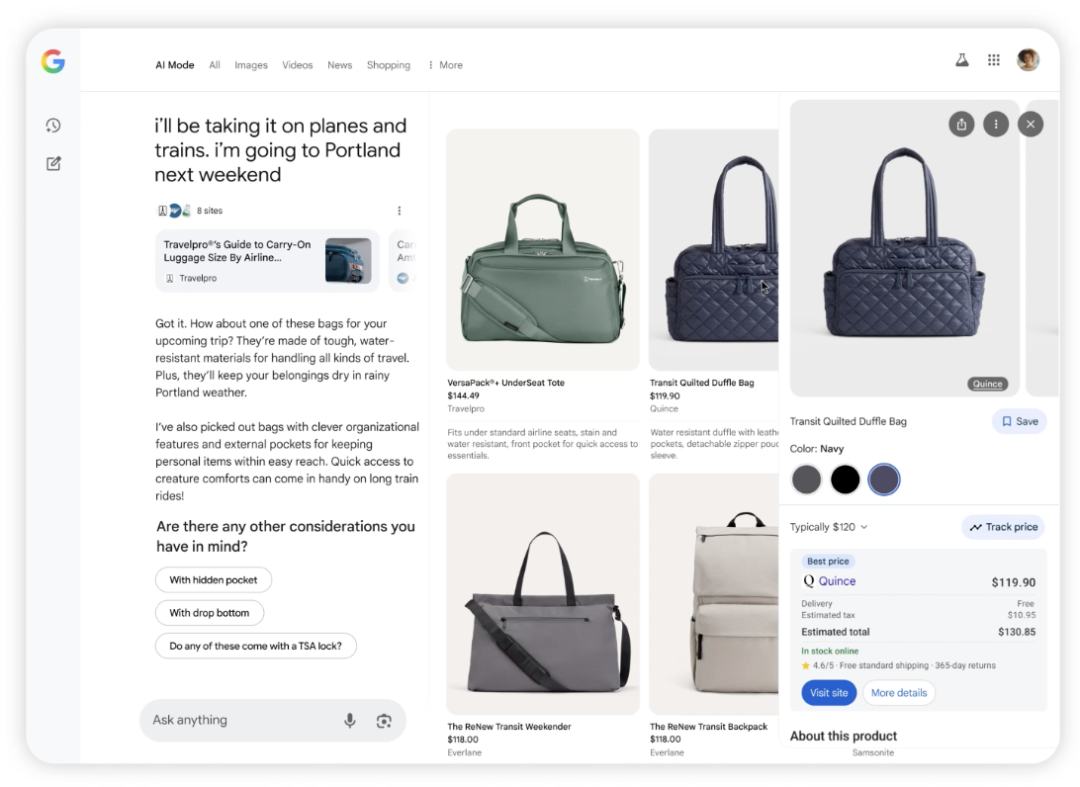The height and width of the screenshot is (787, 1080).
Task: Switch to AI Mode tab
Action: point(175,65)
